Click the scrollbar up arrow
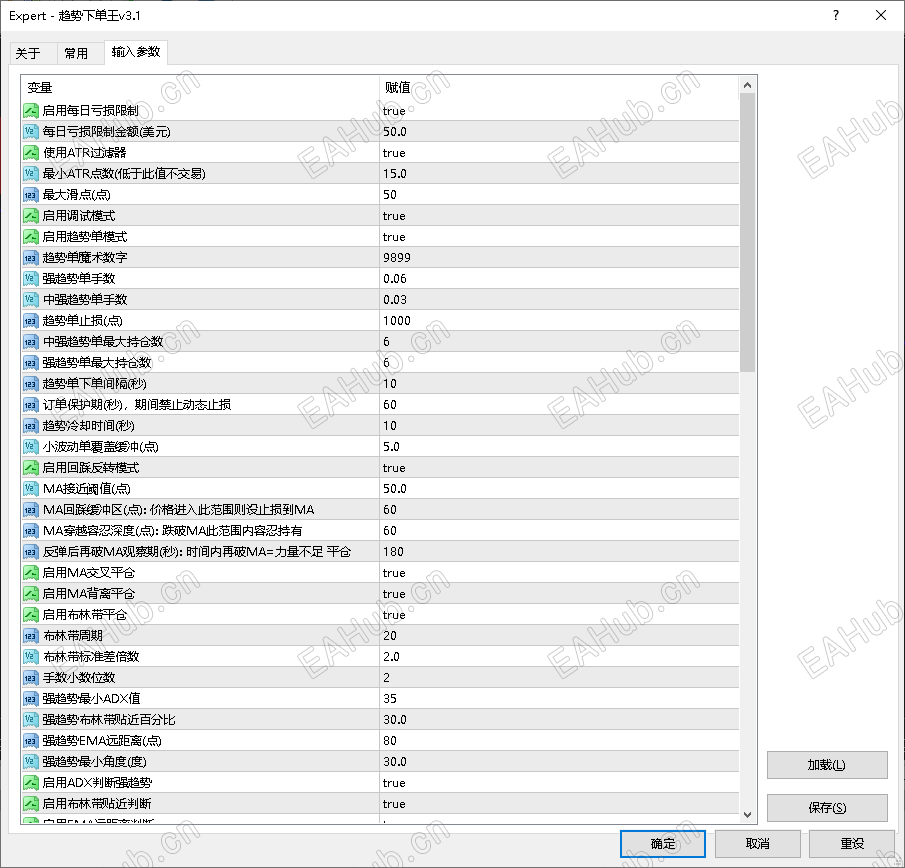Image resolution: width=905 pixels, height=868 pixels. coord(747,85)
